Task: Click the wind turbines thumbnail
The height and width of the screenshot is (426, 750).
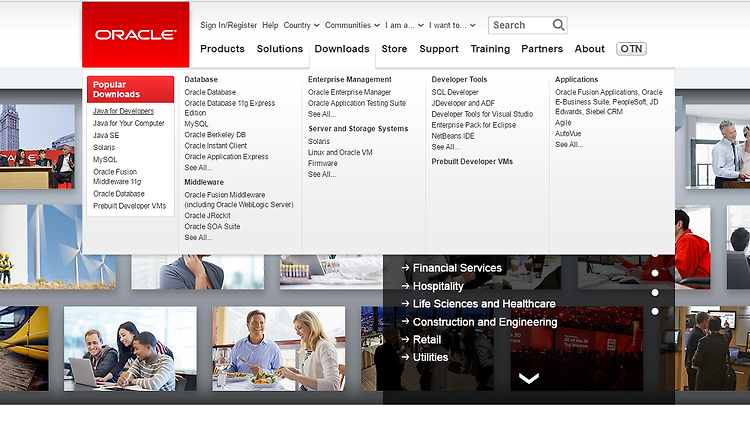Action: coord(58,247)
